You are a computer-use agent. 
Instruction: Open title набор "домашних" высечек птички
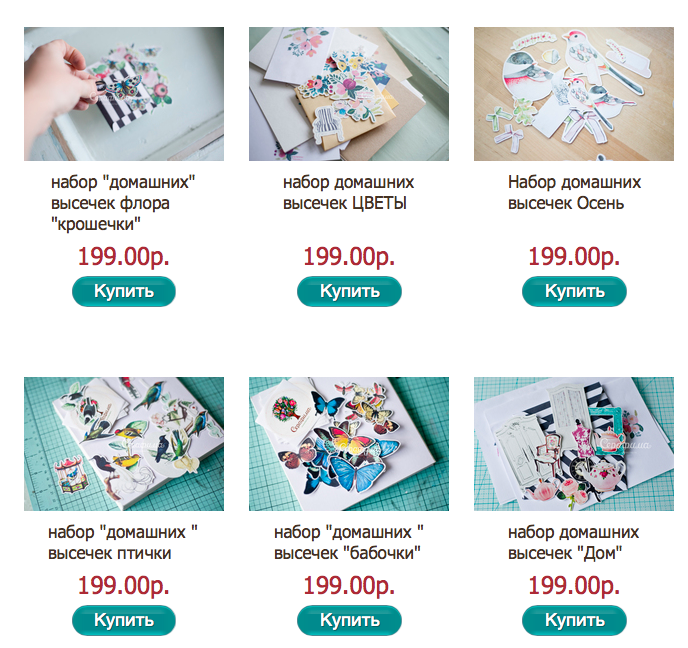click(x=123, y=542)
